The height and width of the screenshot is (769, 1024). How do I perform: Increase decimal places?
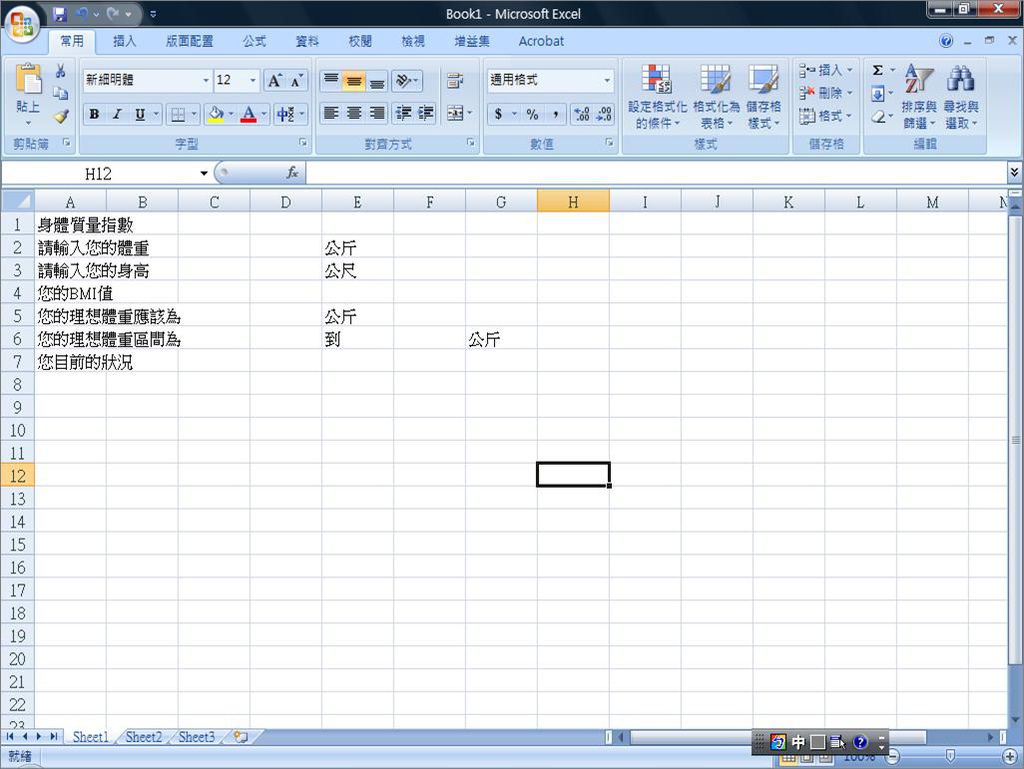pos(581,115)
